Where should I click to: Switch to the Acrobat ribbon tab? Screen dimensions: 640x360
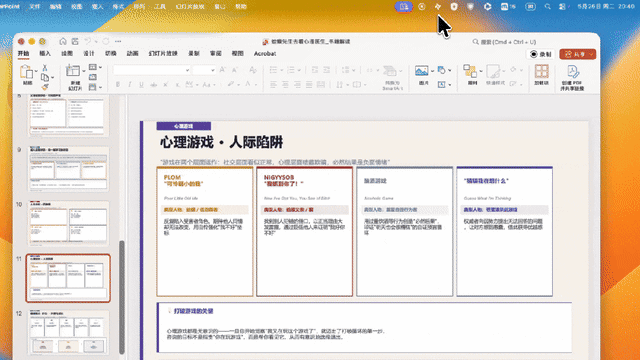click(265, 54)
